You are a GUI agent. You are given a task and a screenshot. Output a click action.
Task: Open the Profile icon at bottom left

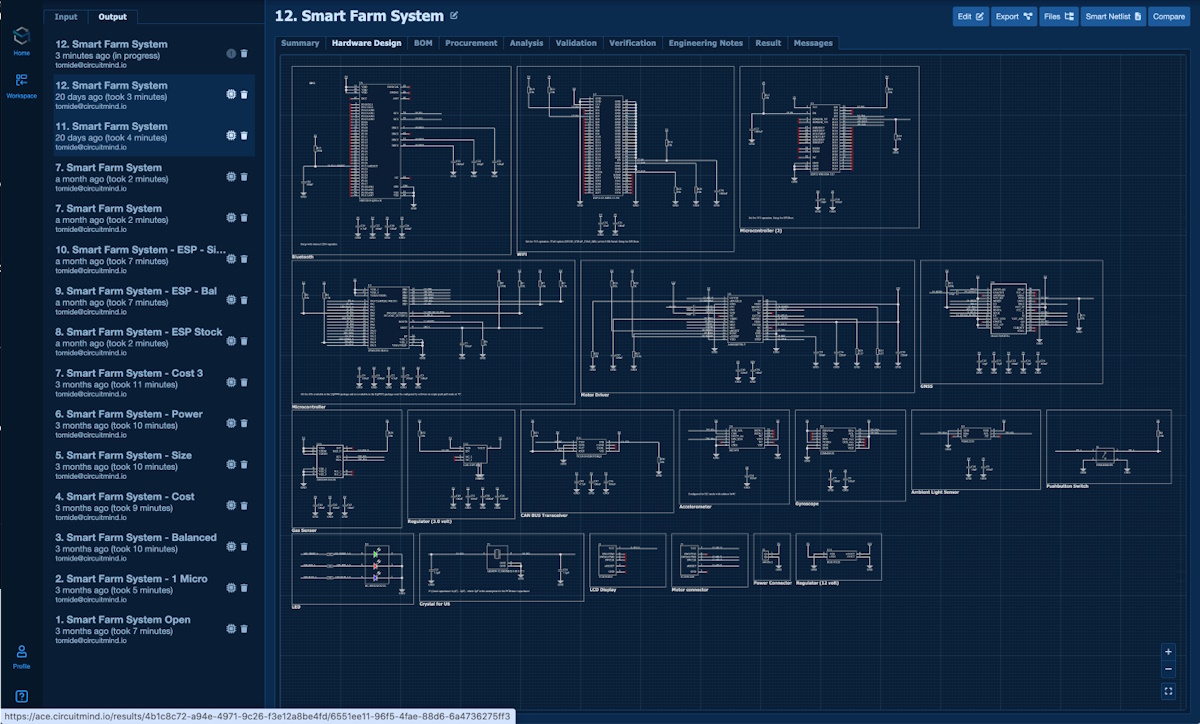[x=21, y=652]
